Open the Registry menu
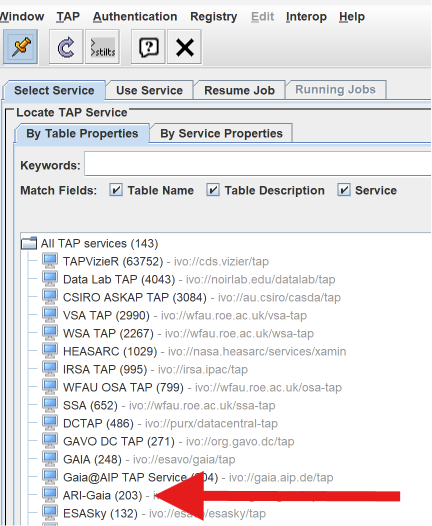 pyautogui.click(x=214, y=16)
